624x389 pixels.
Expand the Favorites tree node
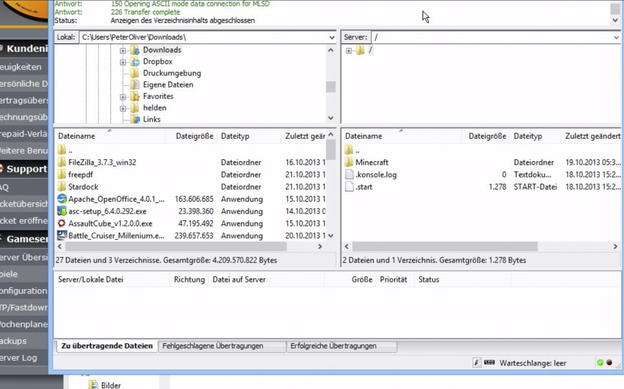pos(123,97)
